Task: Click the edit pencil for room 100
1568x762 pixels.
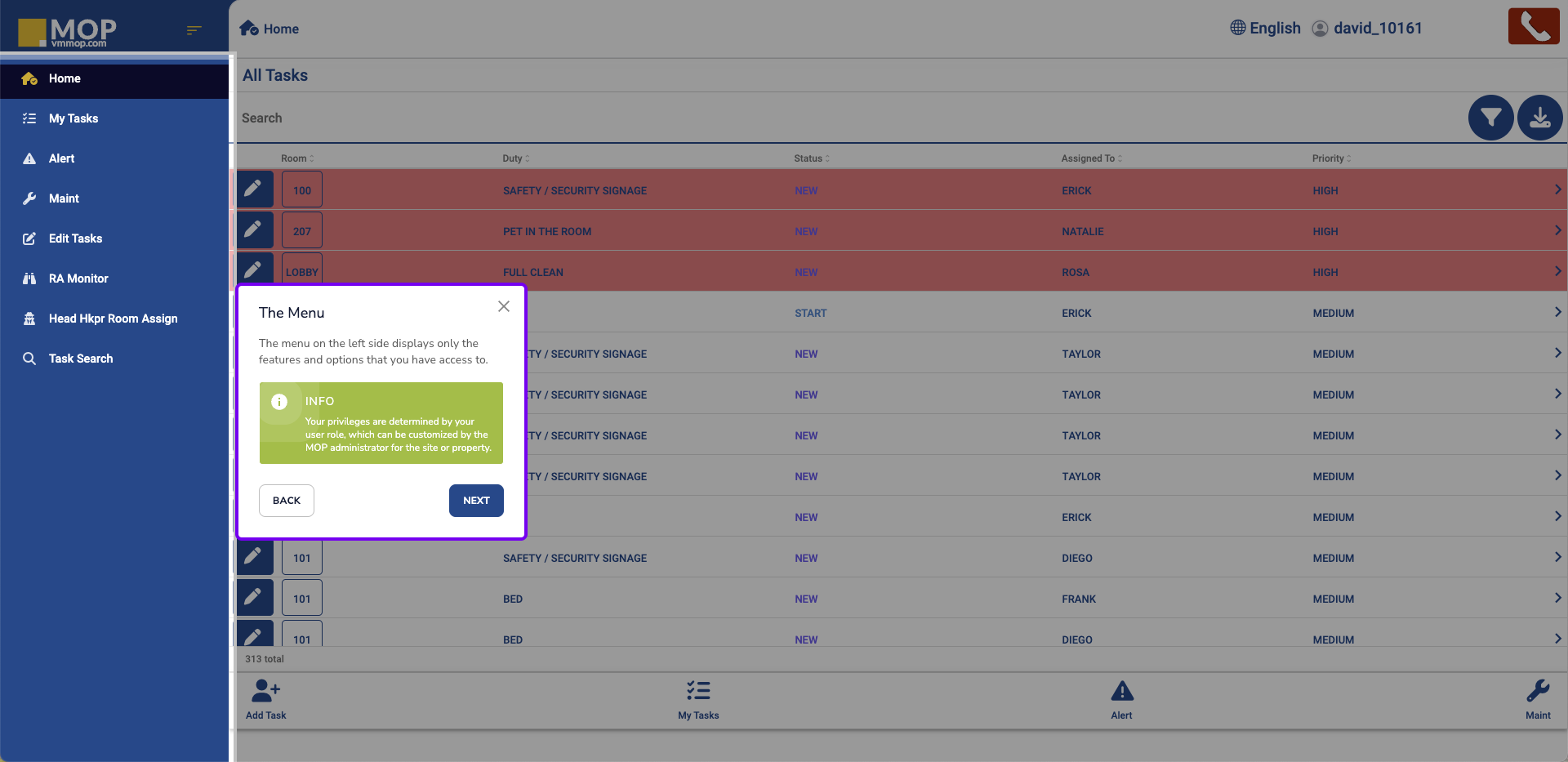Action: (x=254, y=189)
